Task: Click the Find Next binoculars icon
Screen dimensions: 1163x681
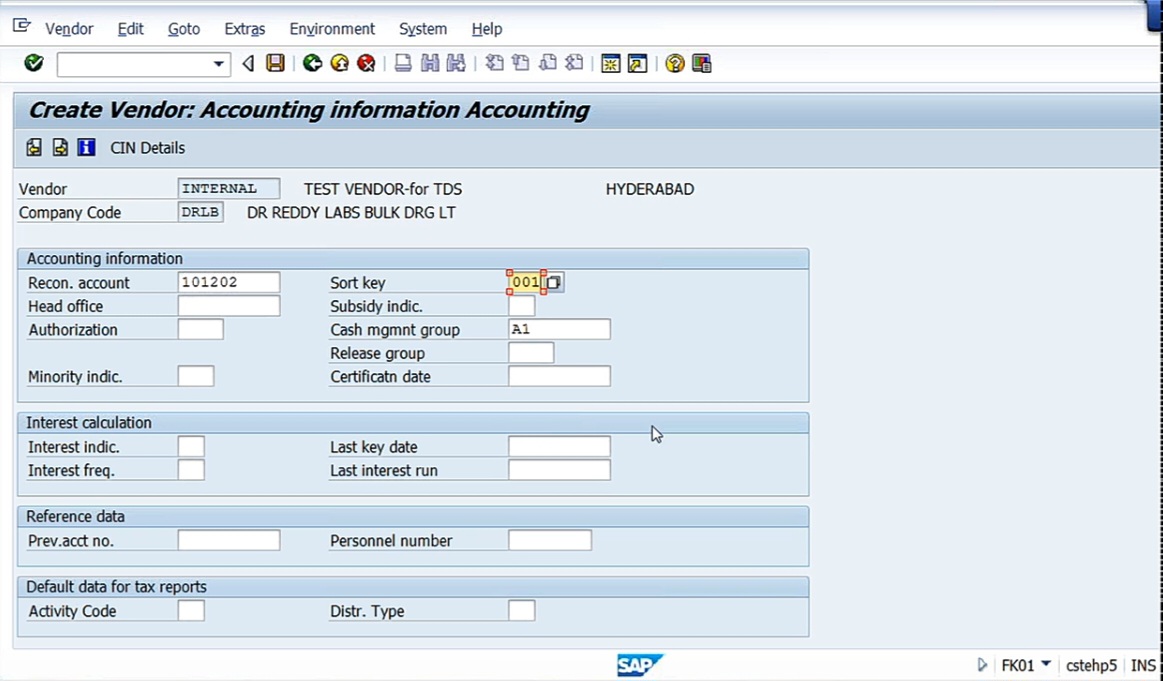Action: 456,63
